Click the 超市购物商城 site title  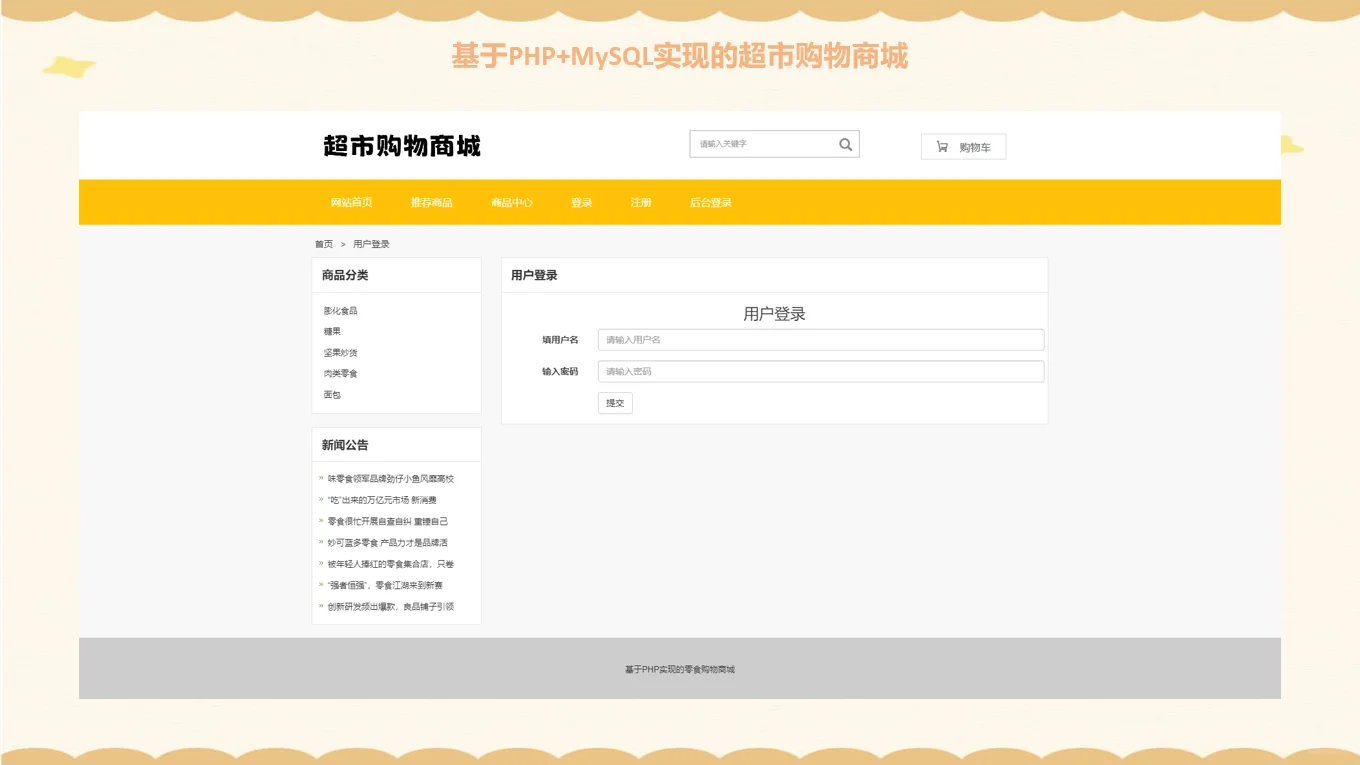coord(400,145)
